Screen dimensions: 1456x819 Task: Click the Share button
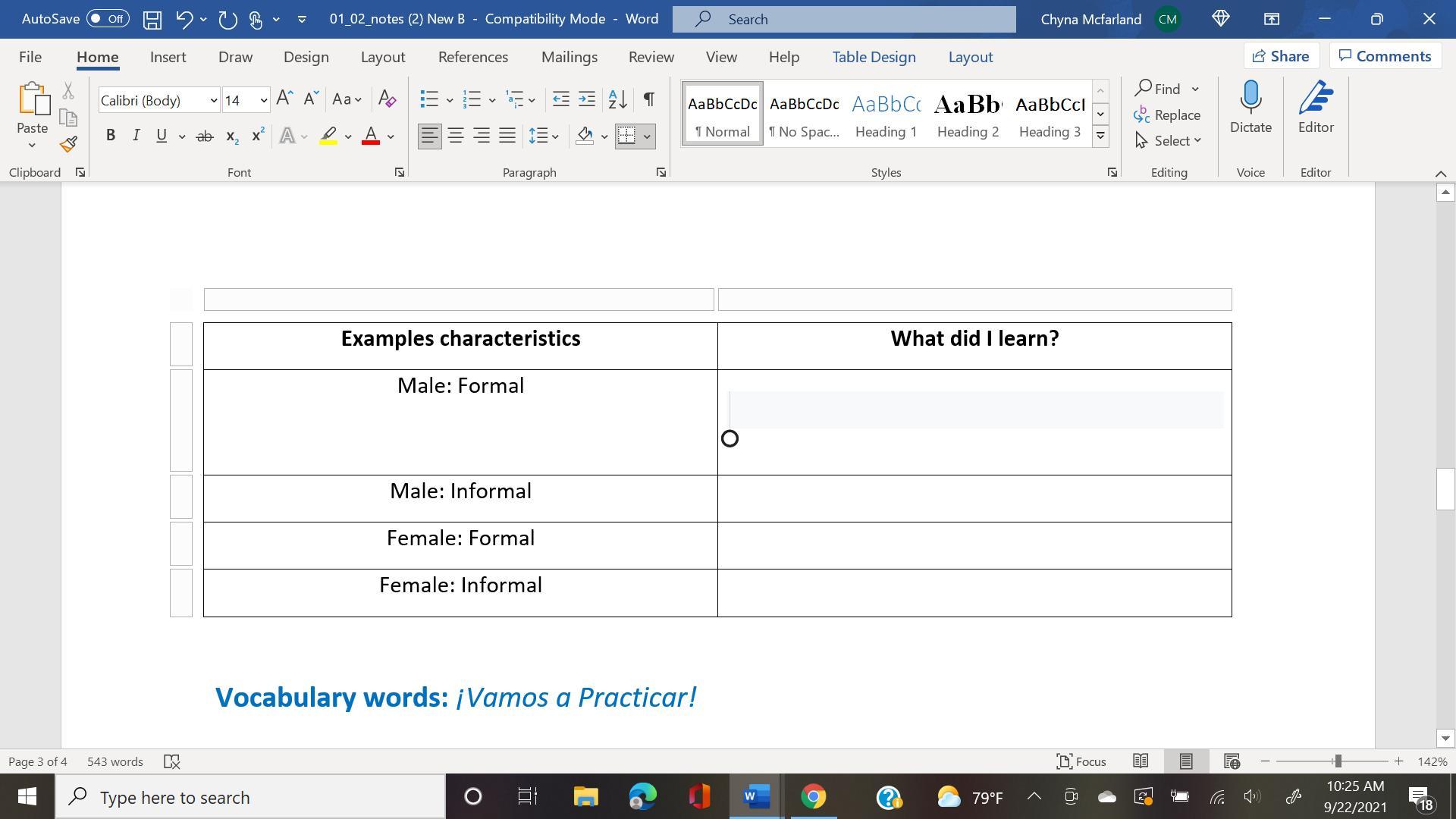pyautogui.click(x=1280, y=56)
